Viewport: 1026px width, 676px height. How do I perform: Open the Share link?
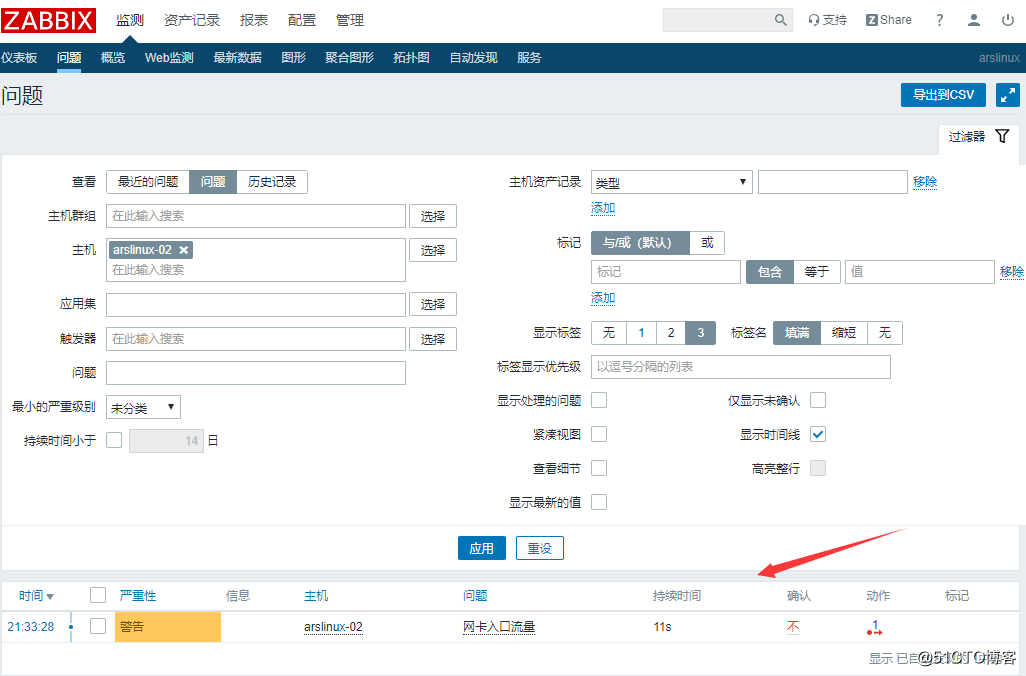click(x=889, y=20)
